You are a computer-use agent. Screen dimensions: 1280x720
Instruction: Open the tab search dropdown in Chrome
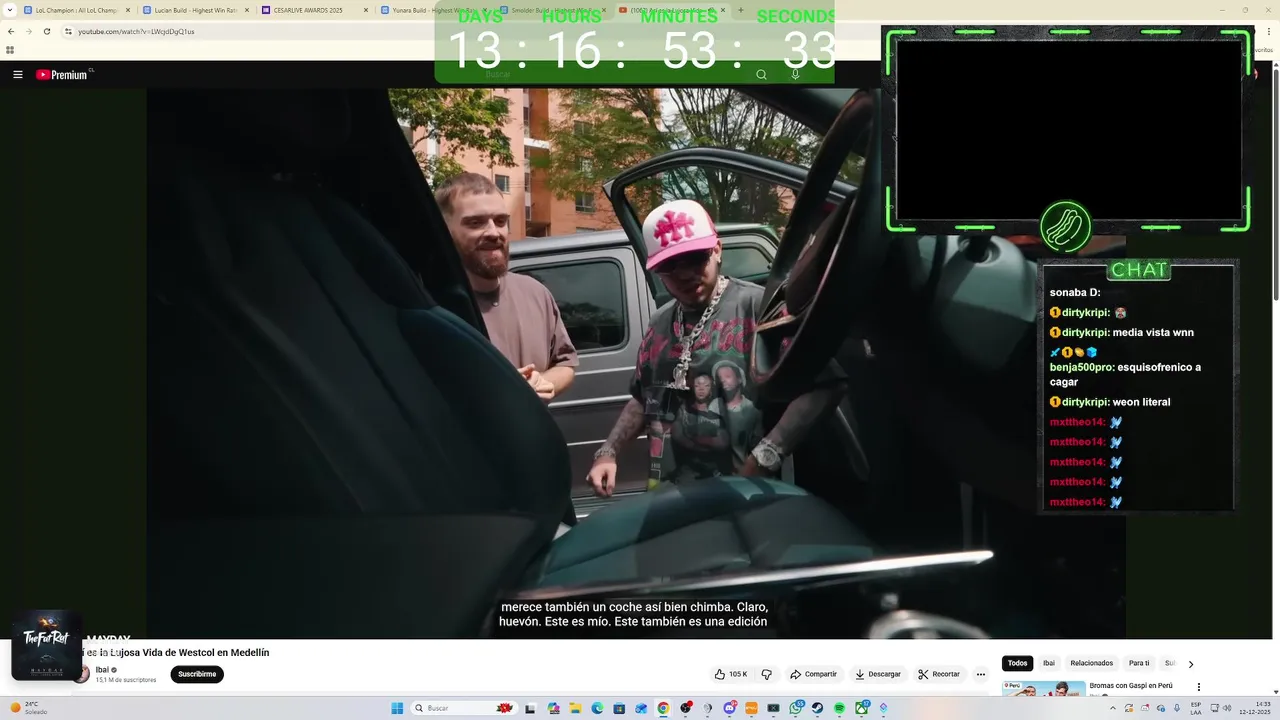(10, 10)
